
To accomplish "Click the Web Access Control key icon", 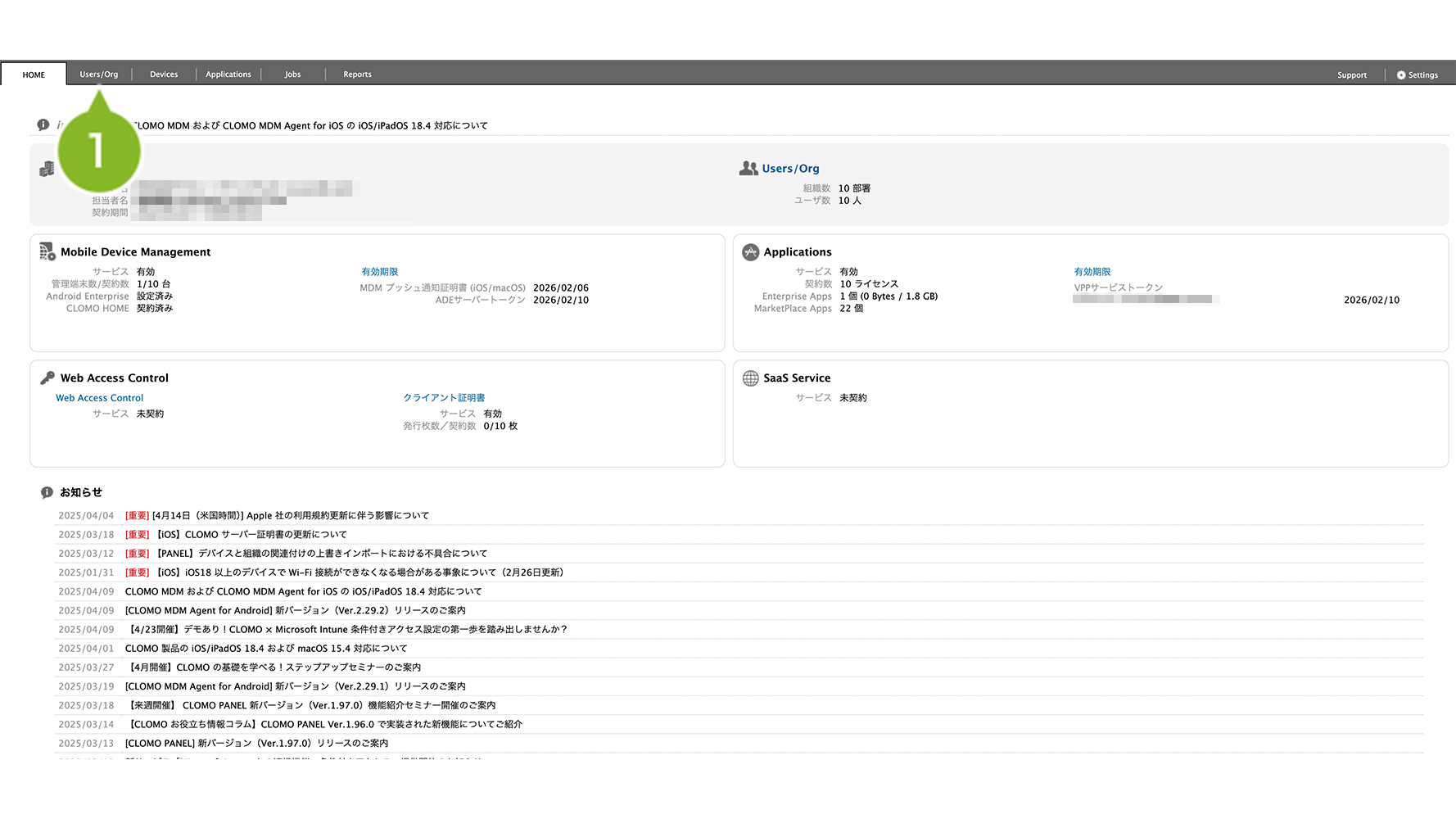I will (x=47, y=378).
